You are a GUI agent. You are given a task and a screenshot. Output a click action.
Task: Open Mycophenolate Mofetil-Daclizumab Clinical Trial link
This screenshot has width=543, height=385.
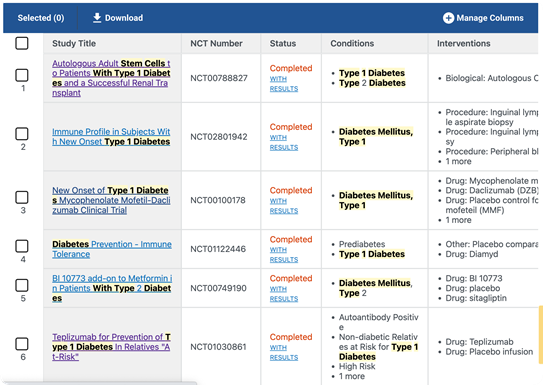[x=111, y=200]
